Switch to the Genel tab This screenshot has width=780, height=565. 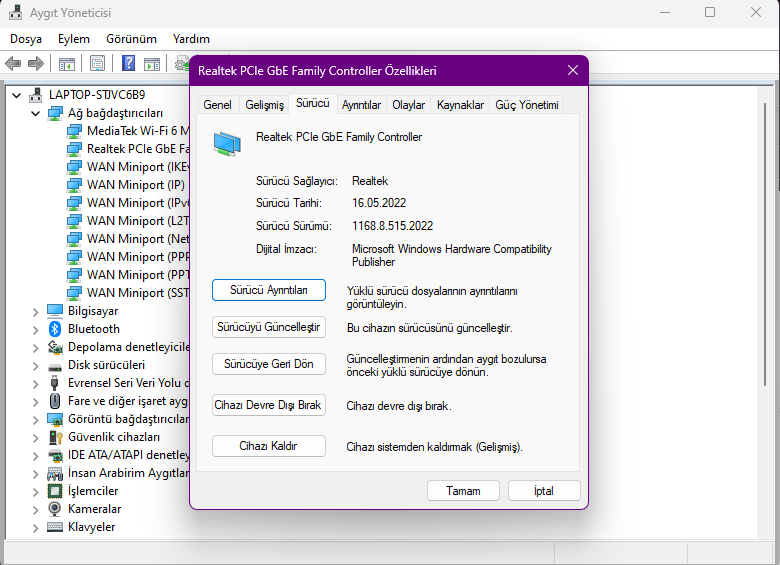(217, 105)
